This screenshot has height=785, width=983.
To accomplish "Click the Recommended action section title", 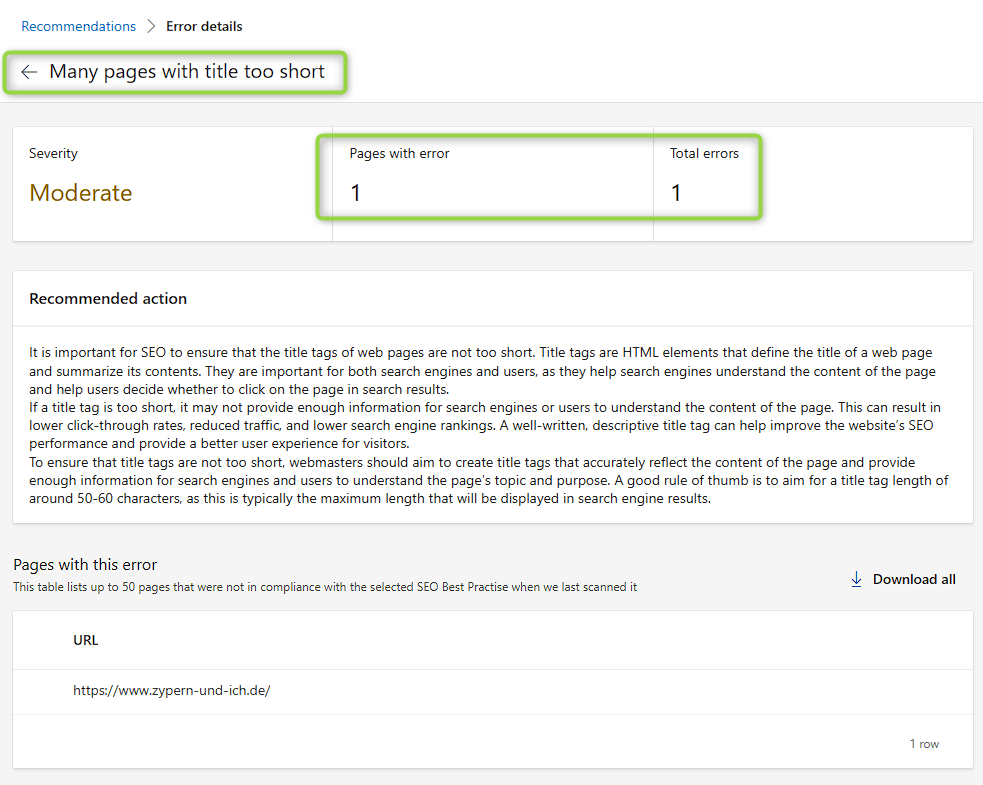I will [x=107, y=298].
